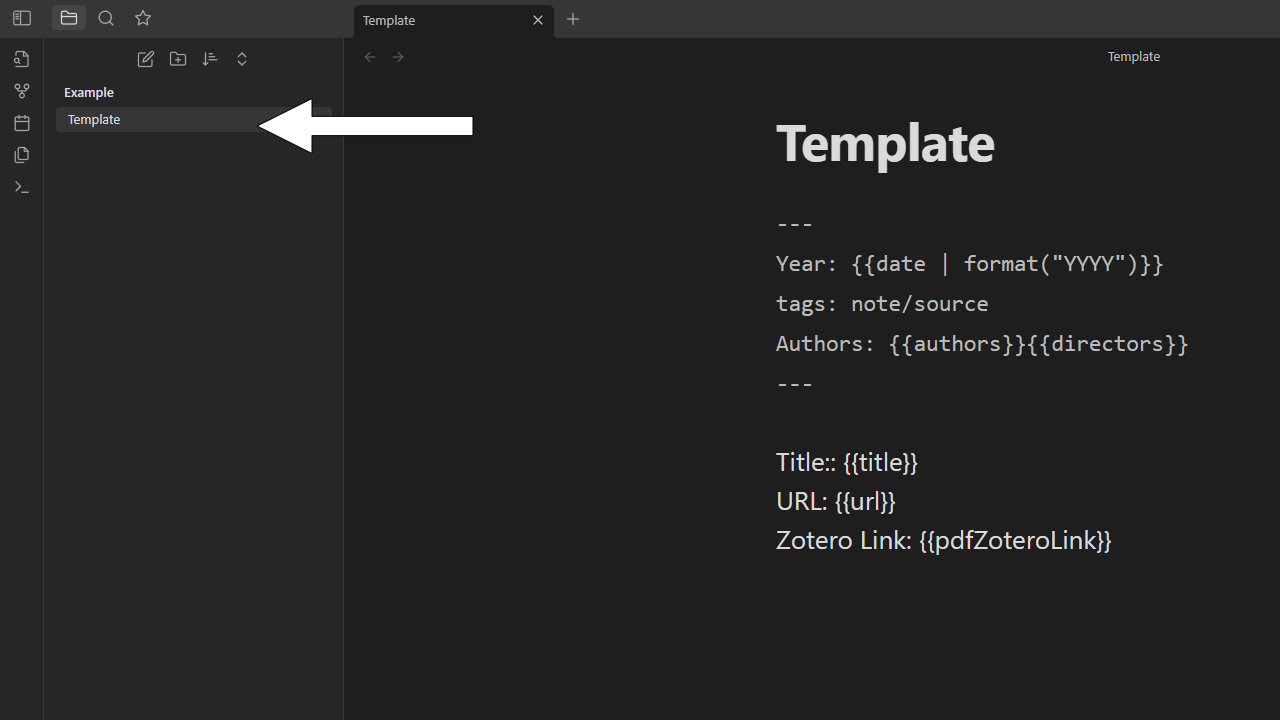Close the Template tab
1280x720 pixels.
coord(538,20)
